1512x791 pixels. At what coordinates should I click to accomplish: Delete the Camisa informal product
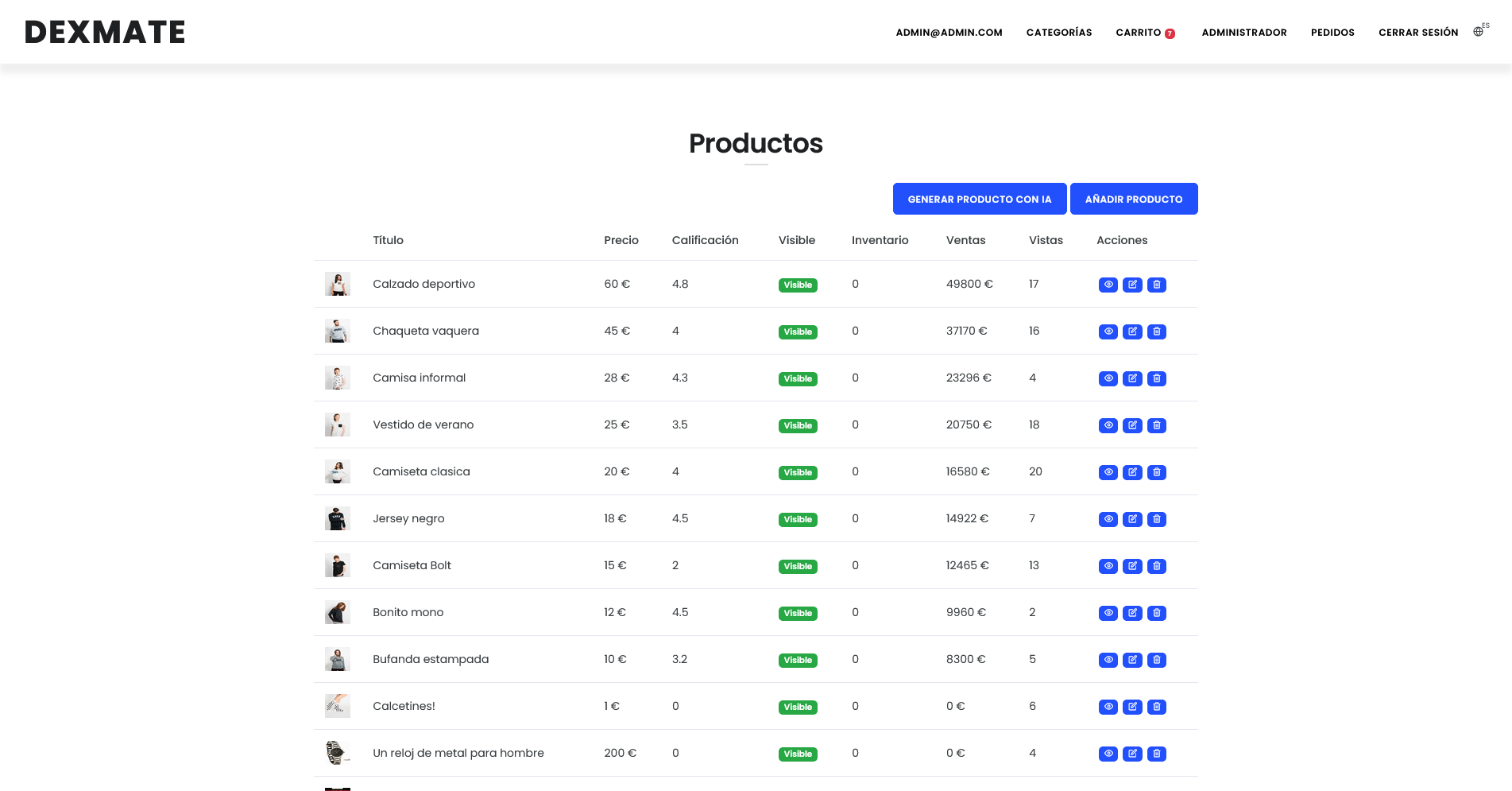pyautogui.click(x=1157, y=378)
